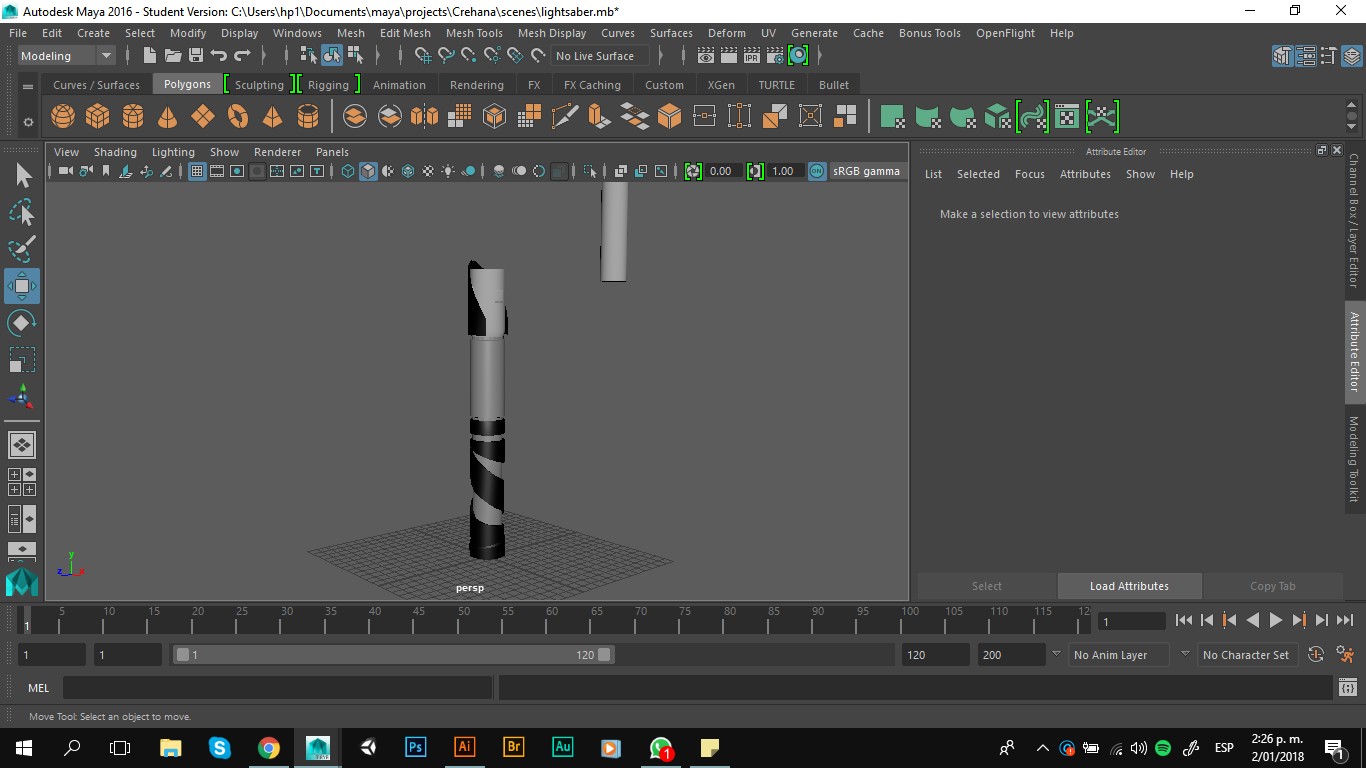Switch to the Rigging shelf tab
This screenshot has height=768, width=1366.
pyautogui.click(x=328, y=85)
